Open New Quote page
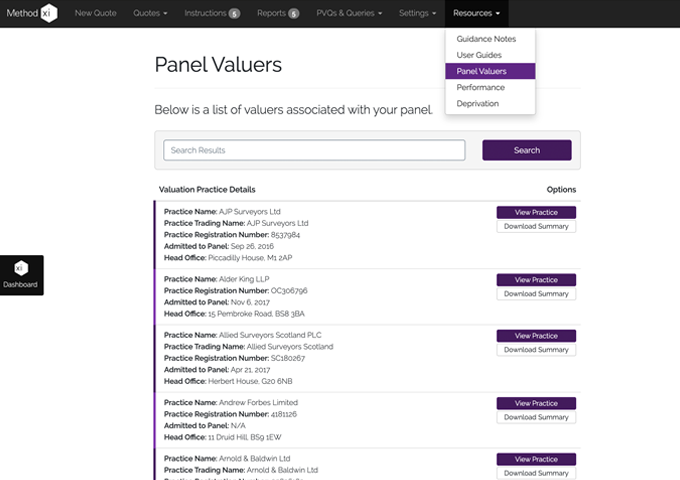Image resolution: width=680 pixels, height=480 pixels. pyautogui.click(x=96, y=14)
